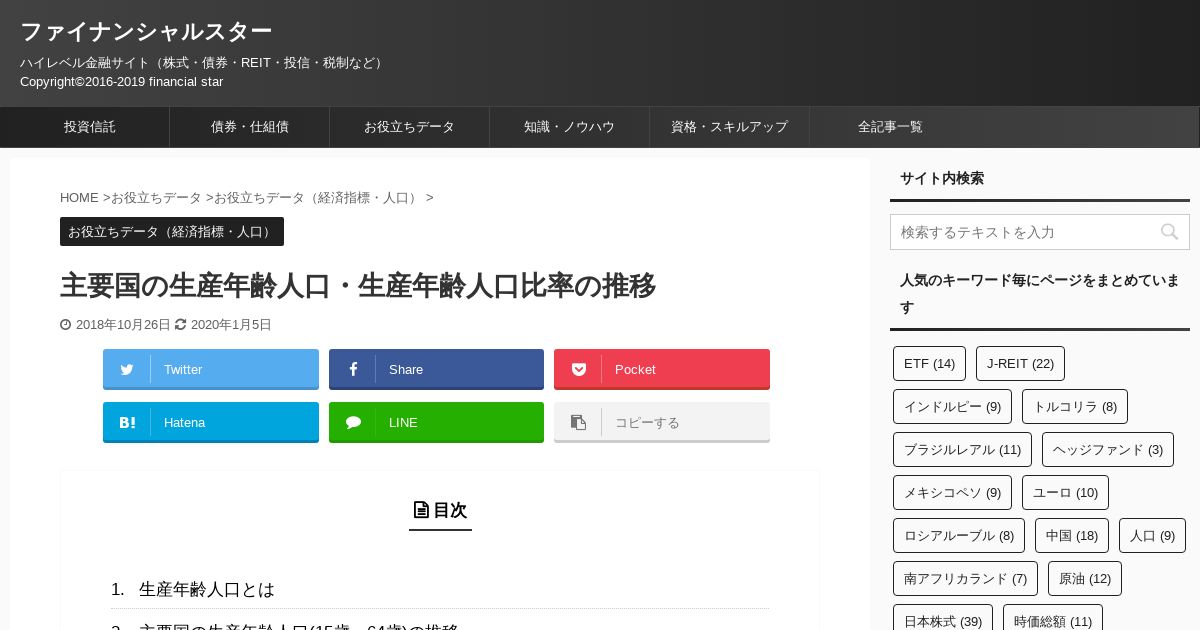The width and height of the screenshot is (1200, 630).
Task: Open the お役立ちデータ menu
Action: 410,127
